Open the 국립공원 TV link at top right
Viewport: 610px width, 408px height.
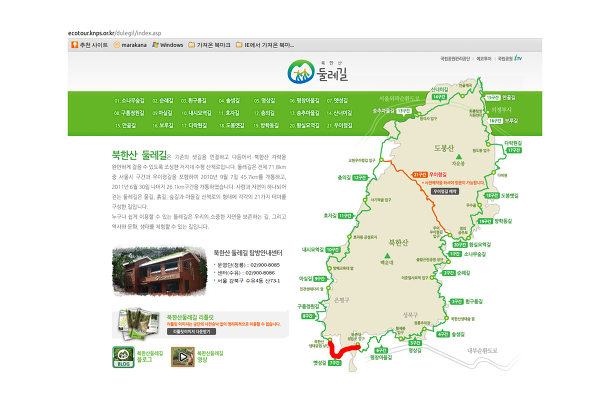pos(510,58)
